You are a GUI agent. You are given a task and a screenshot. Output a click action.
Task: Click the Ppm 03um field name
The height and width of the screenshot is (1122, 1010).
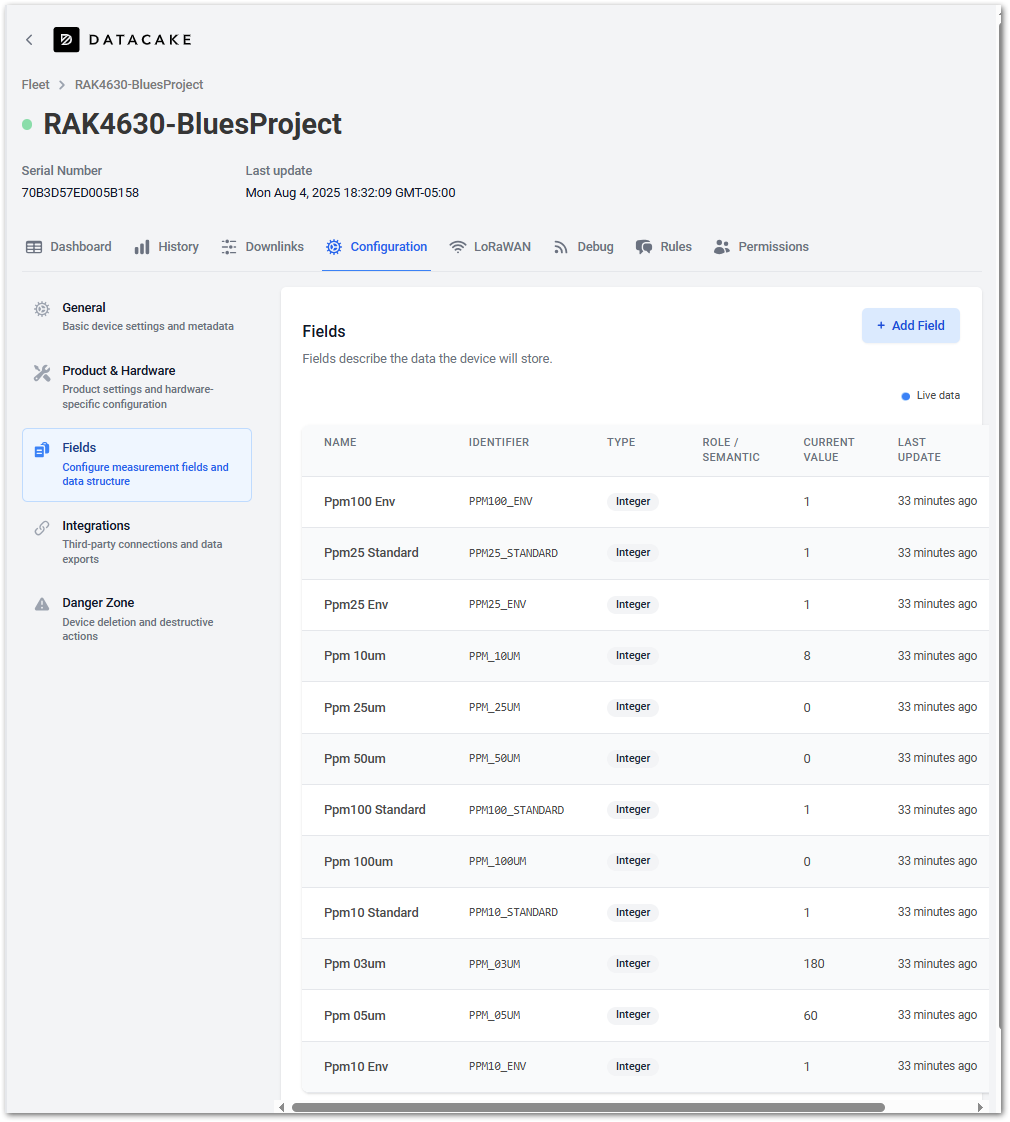pos(354,964)
